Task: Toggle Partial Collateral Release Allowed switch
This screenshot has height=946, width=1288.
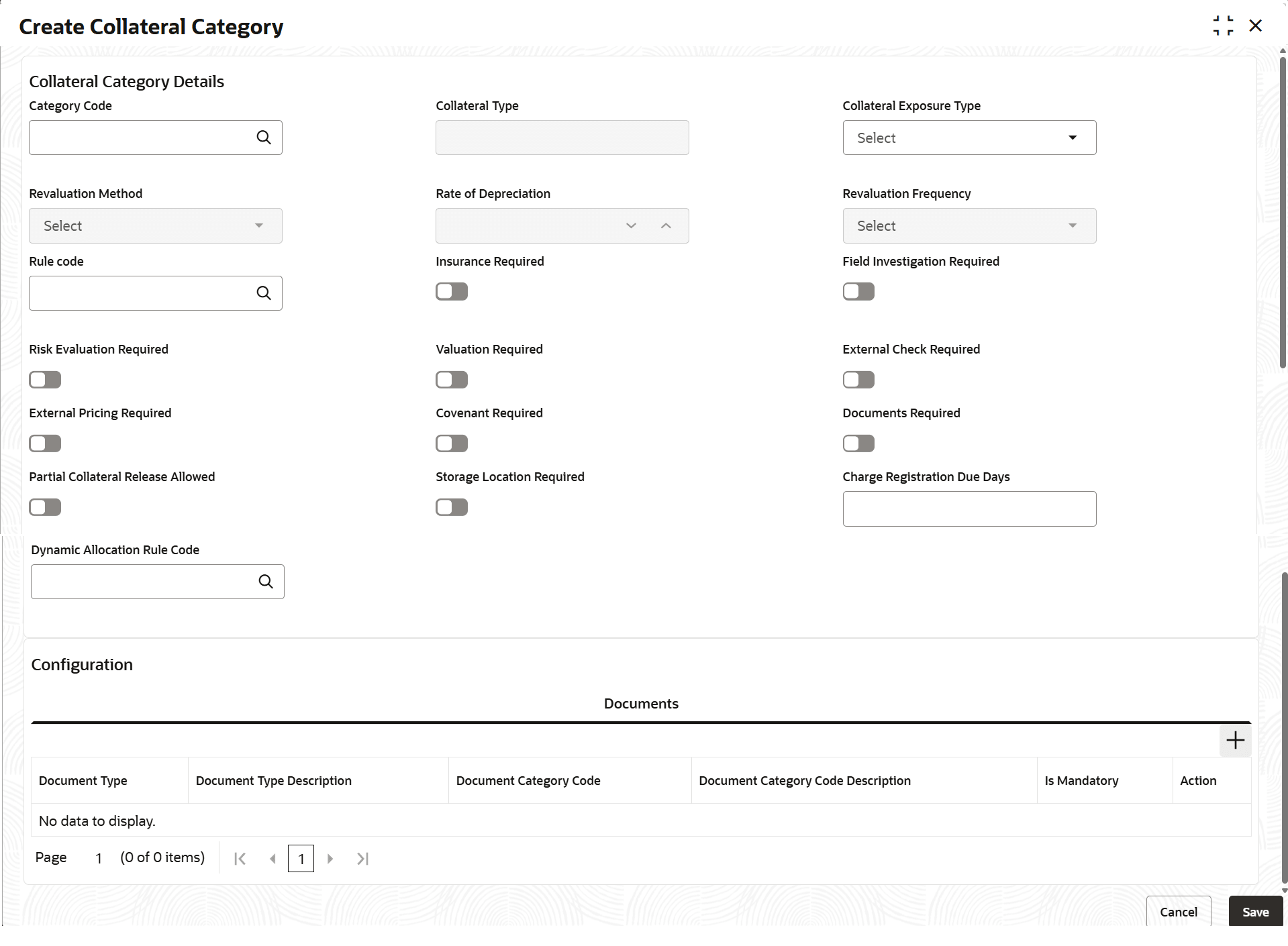Action: pyautogui.click(x=45, y=507)
